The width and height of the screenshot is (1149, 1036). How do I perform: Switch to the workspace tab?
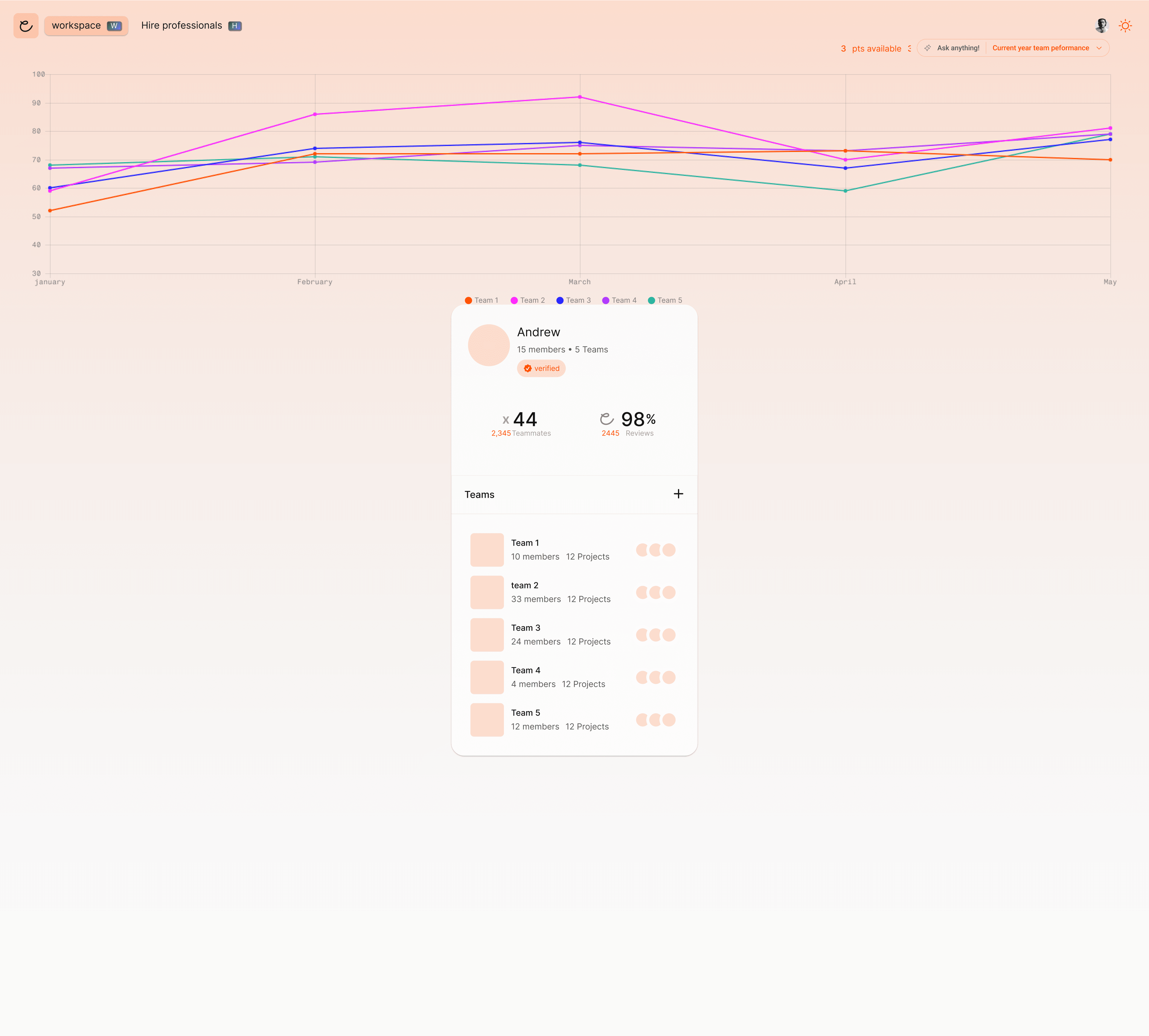(86, 26)
